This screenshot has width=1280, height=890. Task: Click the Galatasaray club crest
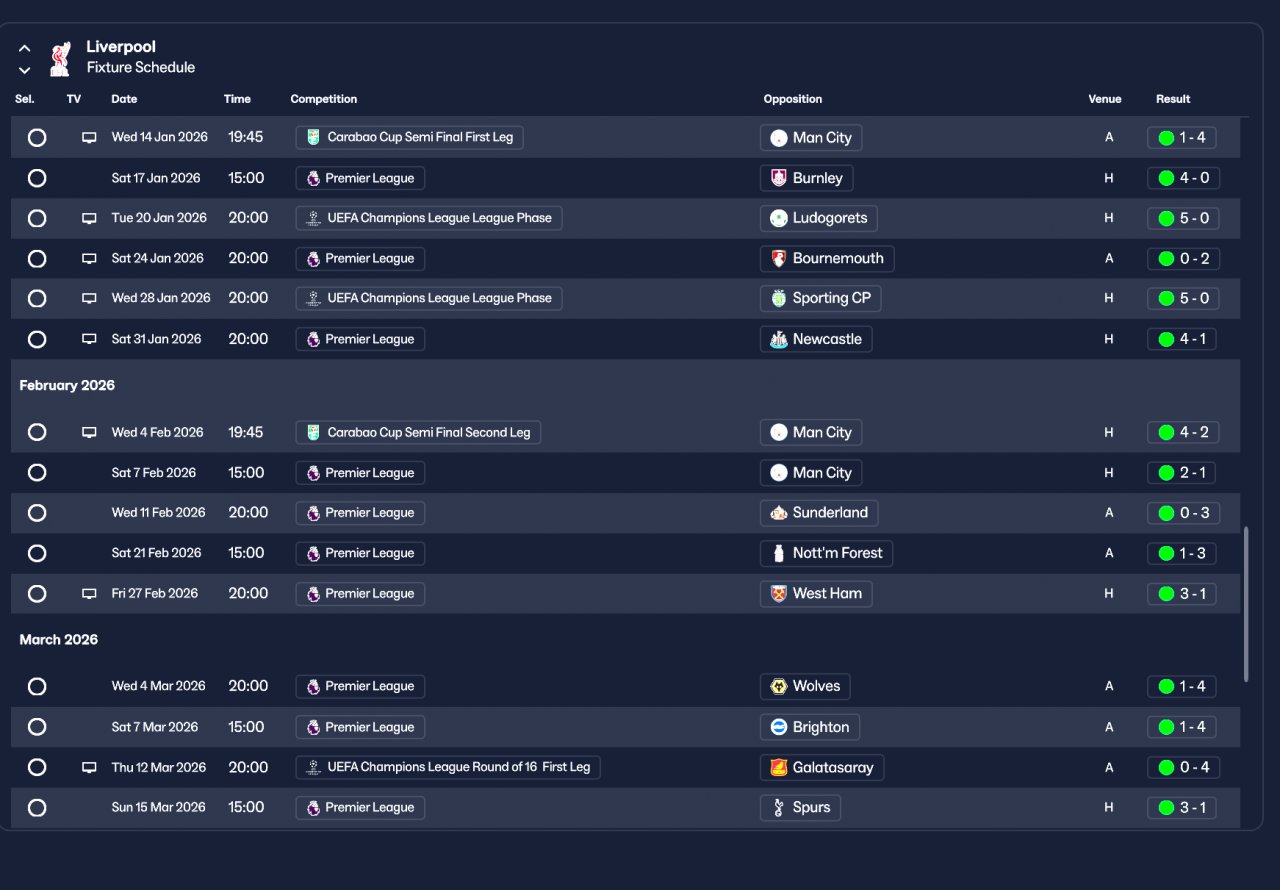pos(778,768)
